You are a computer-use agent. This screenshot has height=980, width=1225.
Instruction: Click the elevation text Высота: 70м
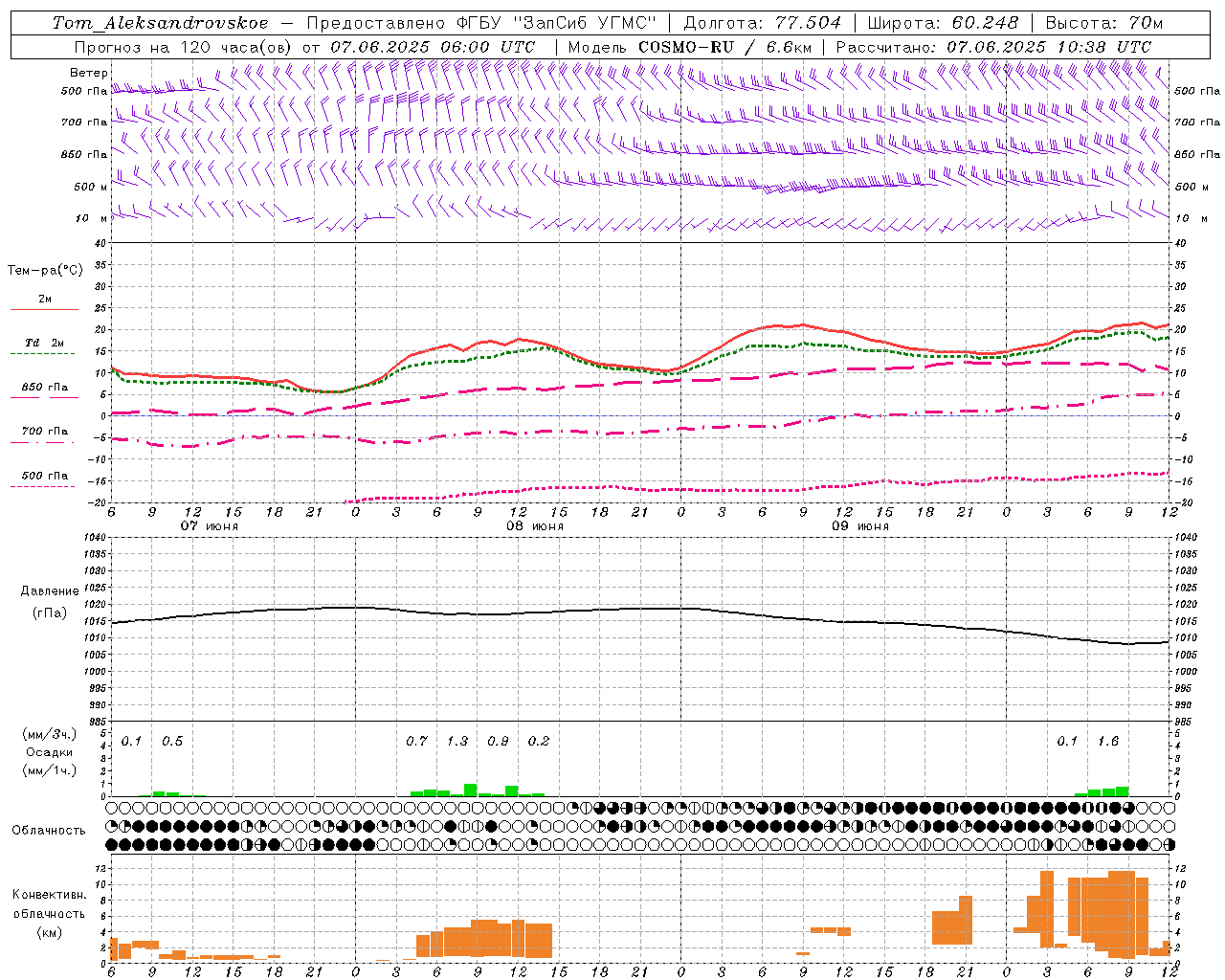click(x=1104, y=23)
